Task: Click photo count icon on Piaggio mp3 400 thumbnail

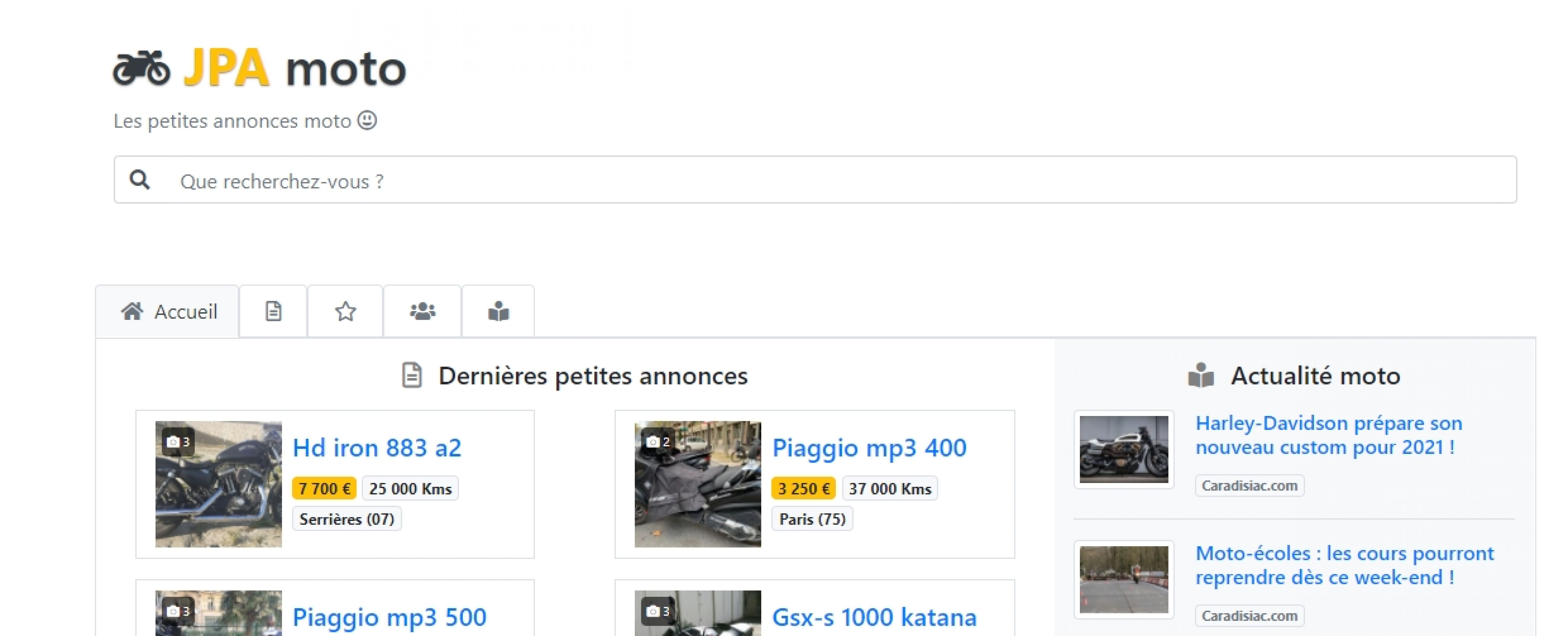Action: click(658, 442)
